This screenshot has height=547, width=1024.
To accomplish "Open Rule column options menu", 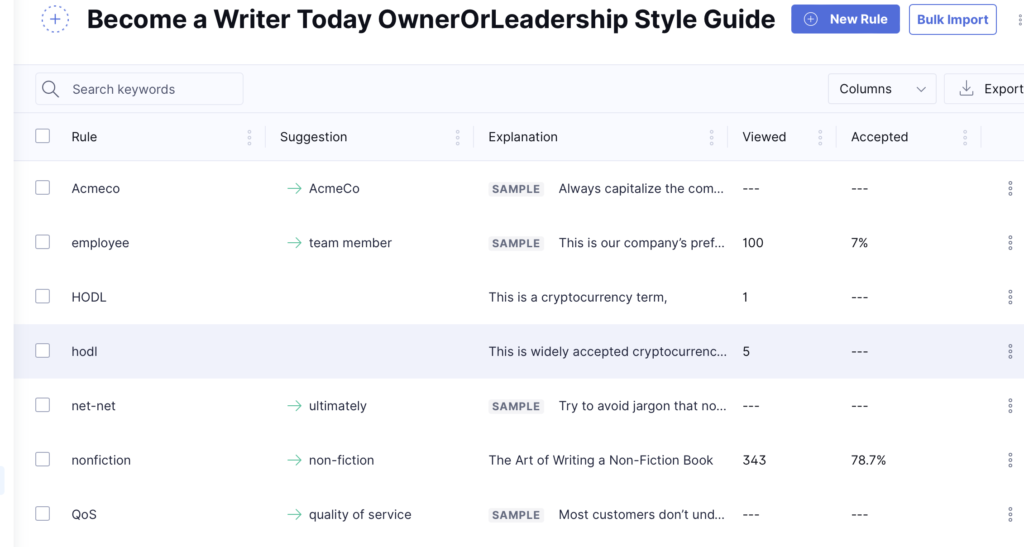I will tap(249, 137).
